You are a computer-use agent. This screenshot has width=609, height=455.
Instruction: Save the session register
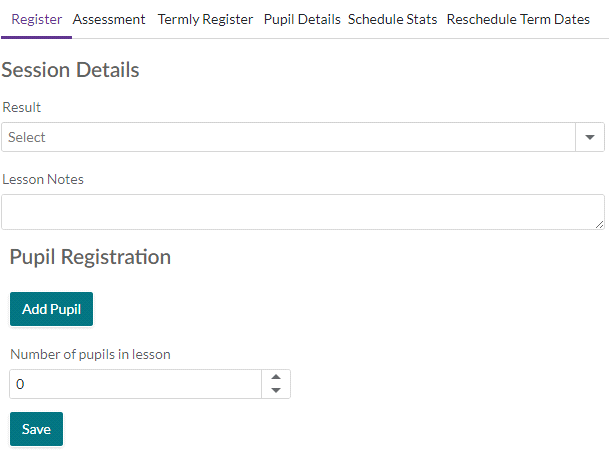click(36, 429)
